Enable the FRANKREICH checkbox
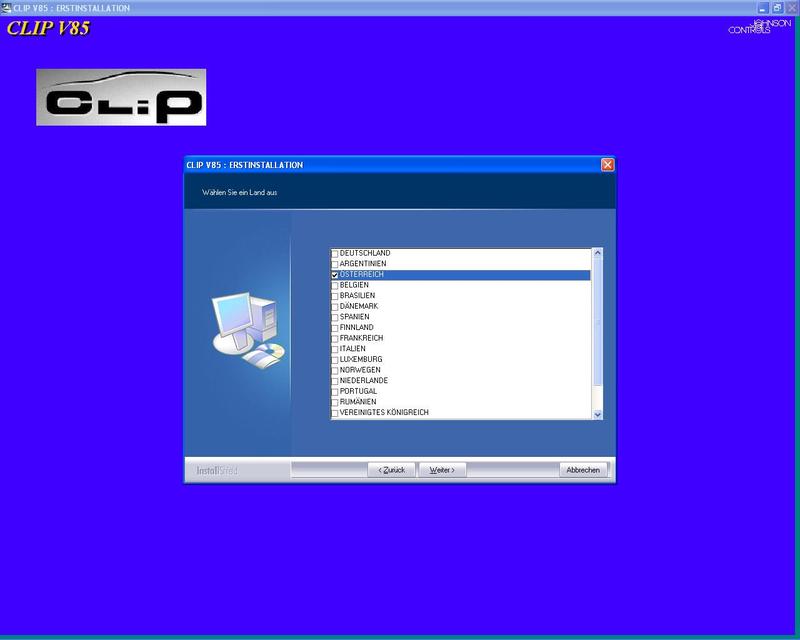800x640 pixels. [335, 339]
